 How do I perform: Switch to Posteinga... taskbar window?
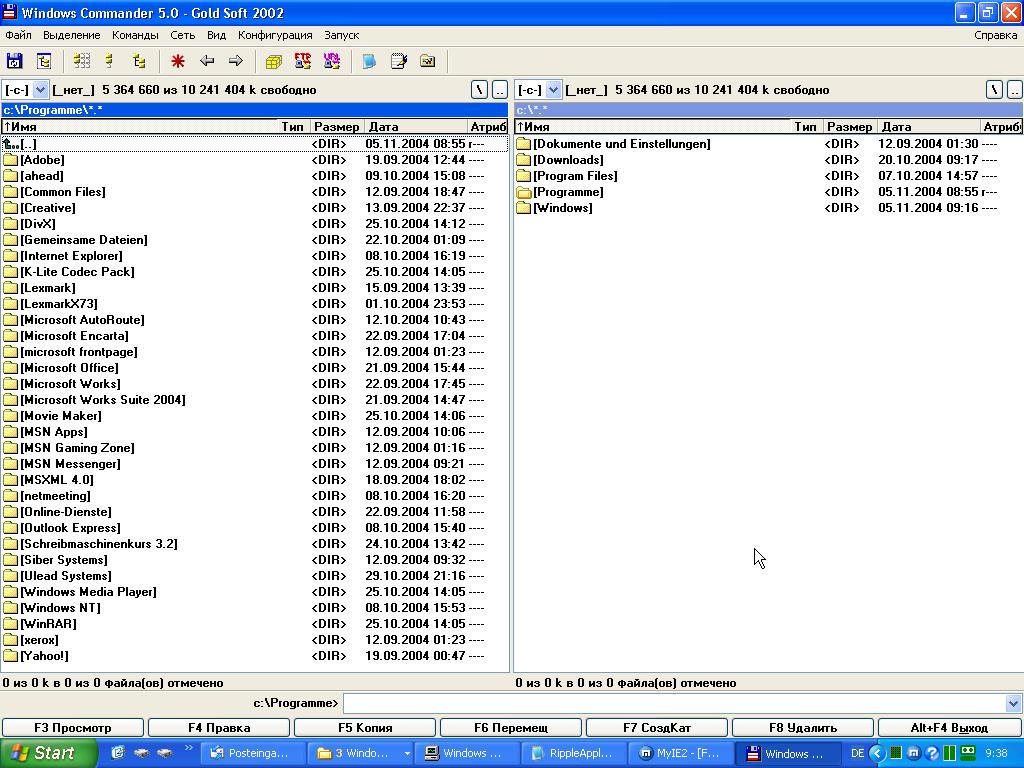(253, 754)
